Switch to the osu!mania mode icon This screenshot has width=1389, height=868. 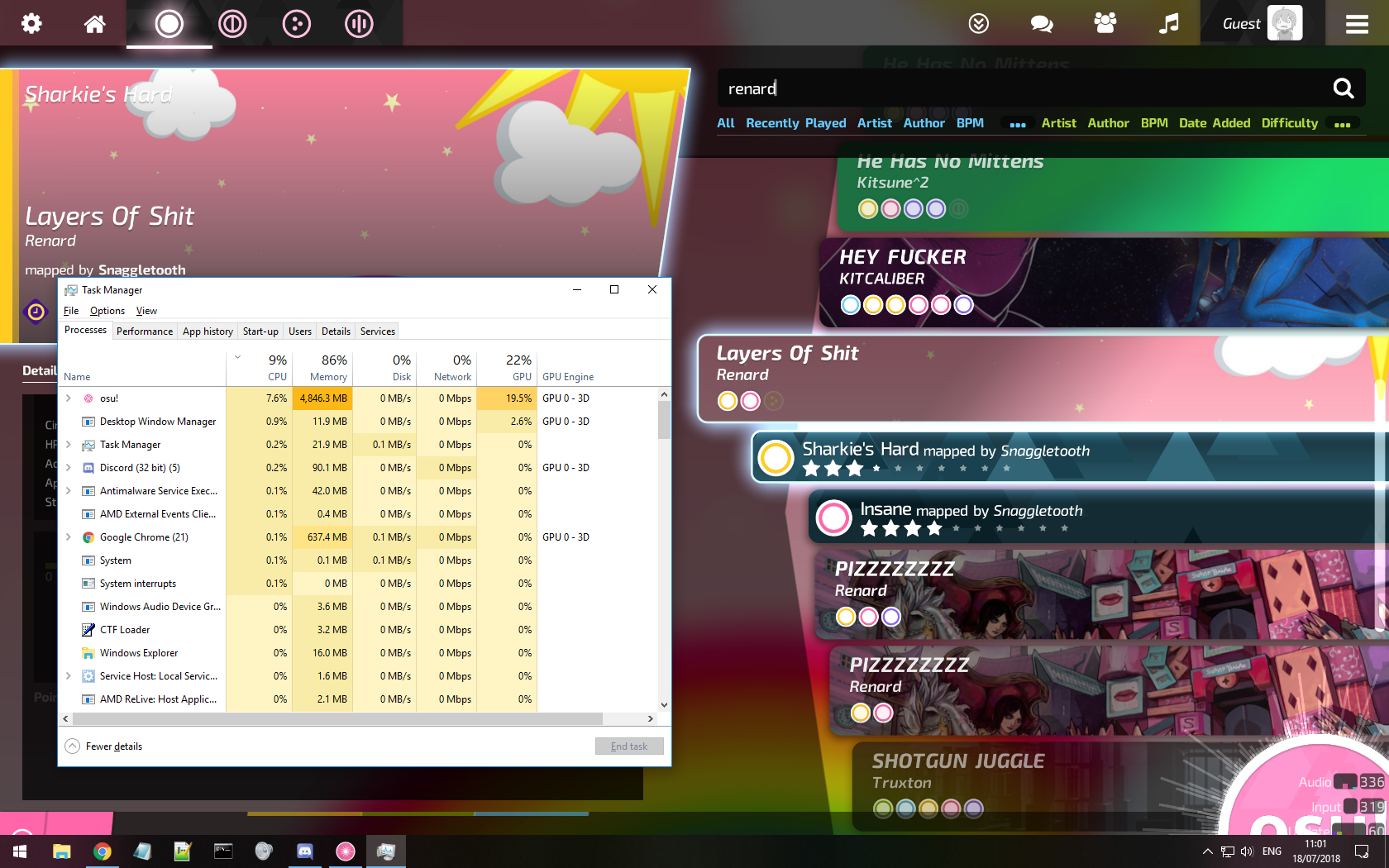pyautogui.click(x=358, y=23)
